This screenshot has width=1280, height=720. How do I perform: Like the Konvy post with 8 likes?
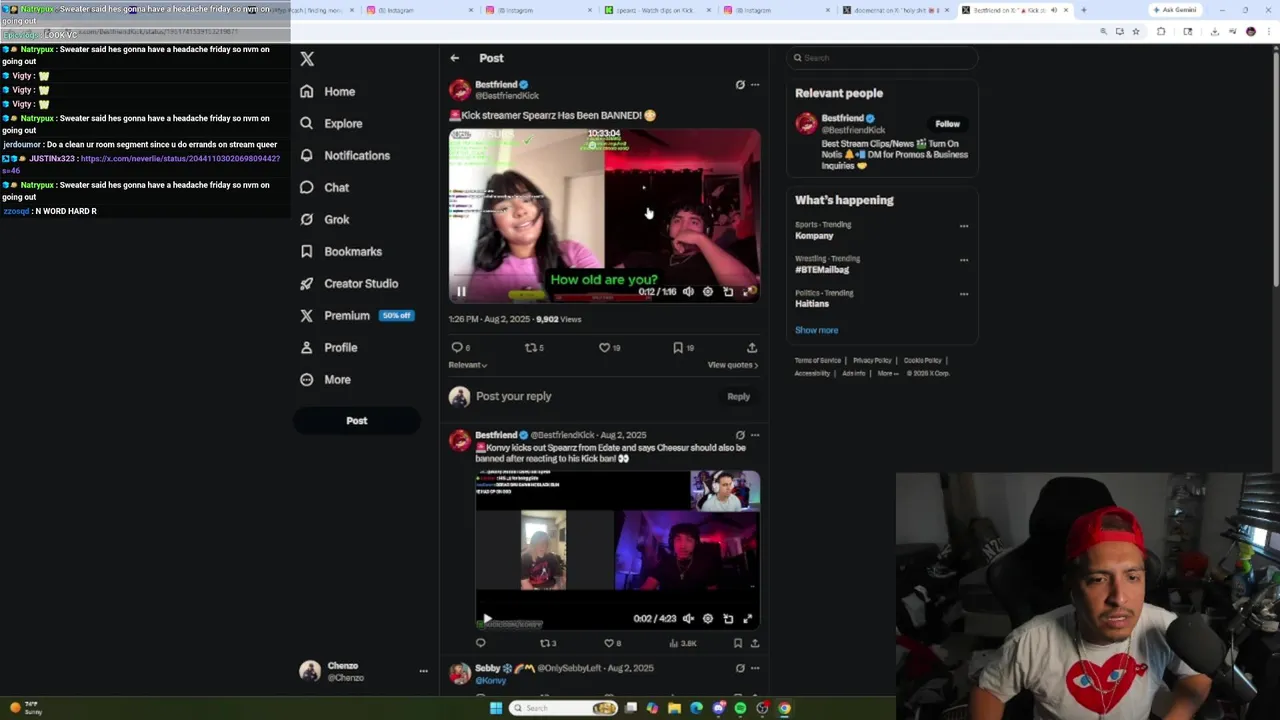(612, 643)
